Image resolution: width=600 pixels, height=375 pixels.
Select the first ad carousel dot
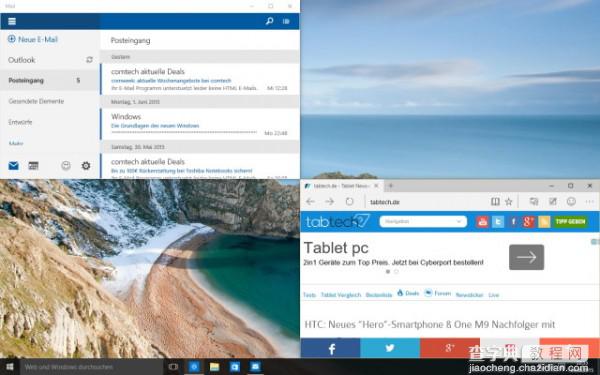pos(388,272)
